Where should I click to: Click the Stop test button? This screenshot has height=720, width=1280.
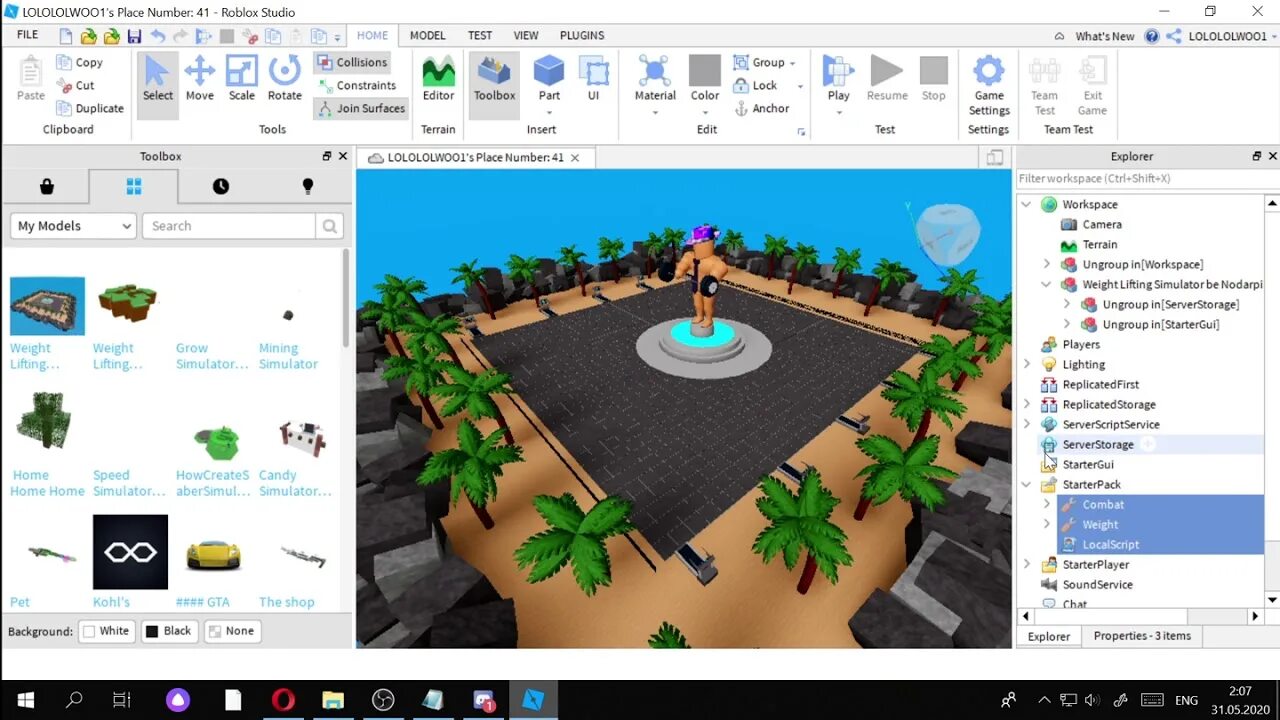coord(933,78)
